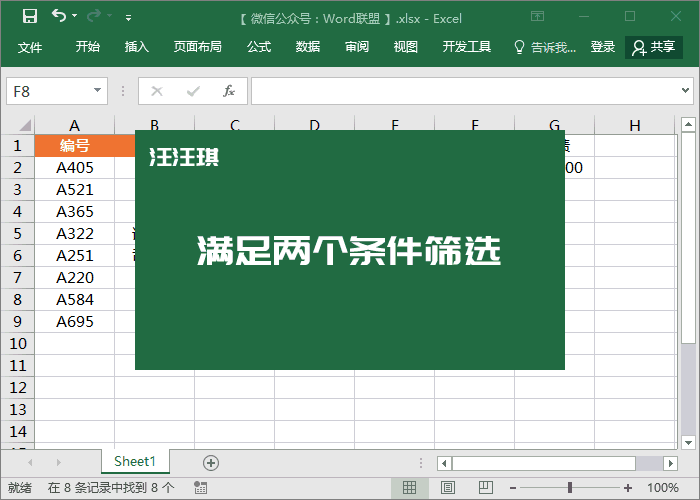This screenshot has width=700, height=500.
Task: Click the vertical scroll up arrow
Action: (688, 125)
